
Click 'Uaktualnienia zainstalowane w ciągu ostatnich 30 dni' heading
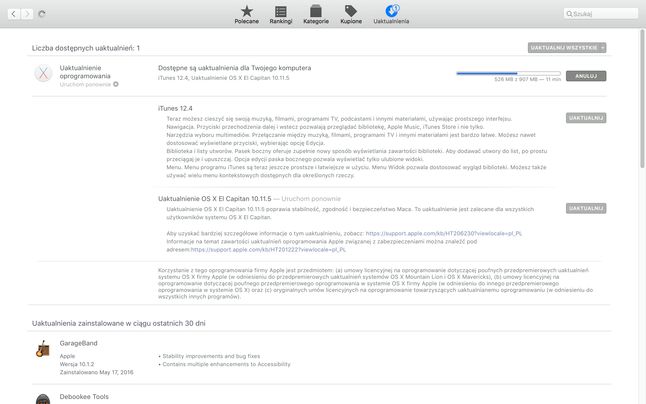119,323
